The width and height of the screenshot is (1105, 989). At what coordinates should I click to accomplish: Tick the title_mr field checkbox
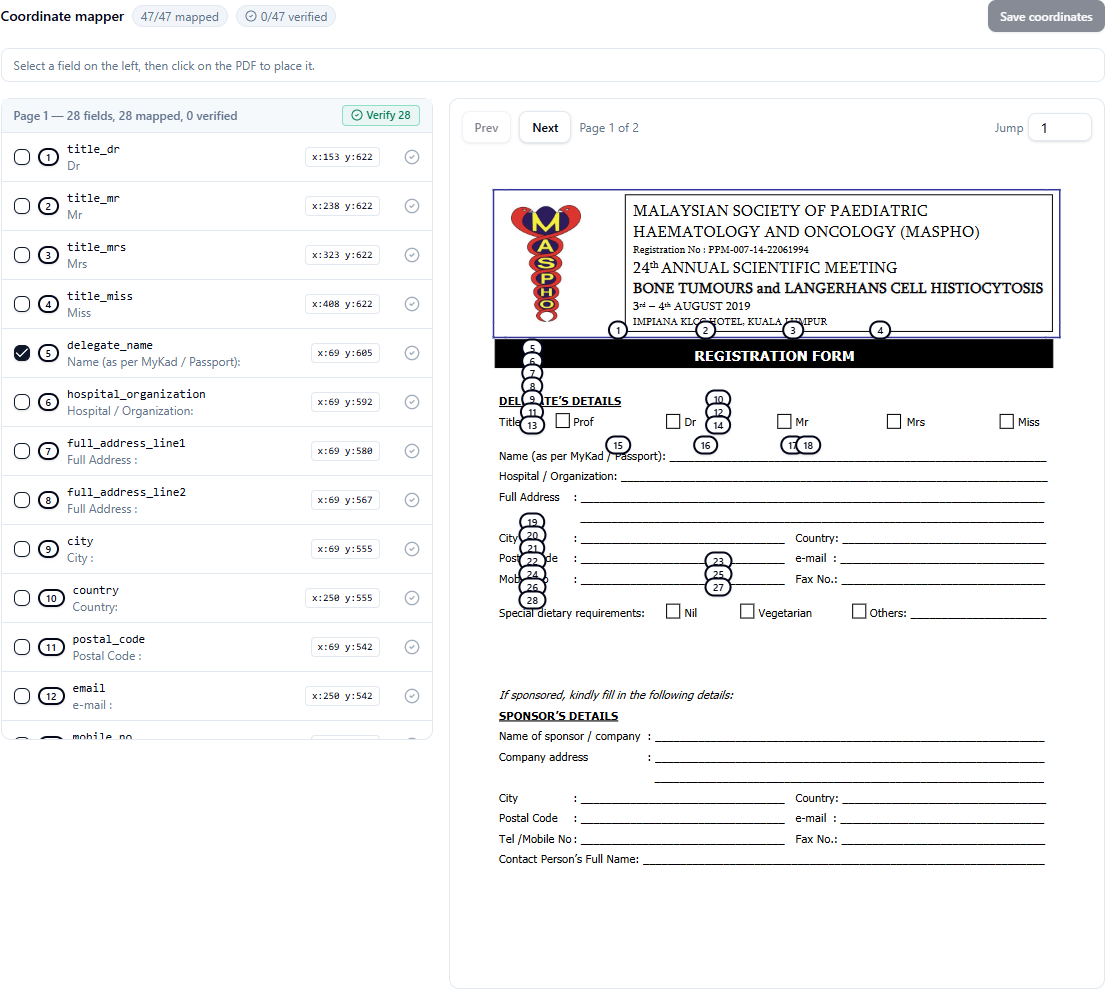(x=22, y=206)
